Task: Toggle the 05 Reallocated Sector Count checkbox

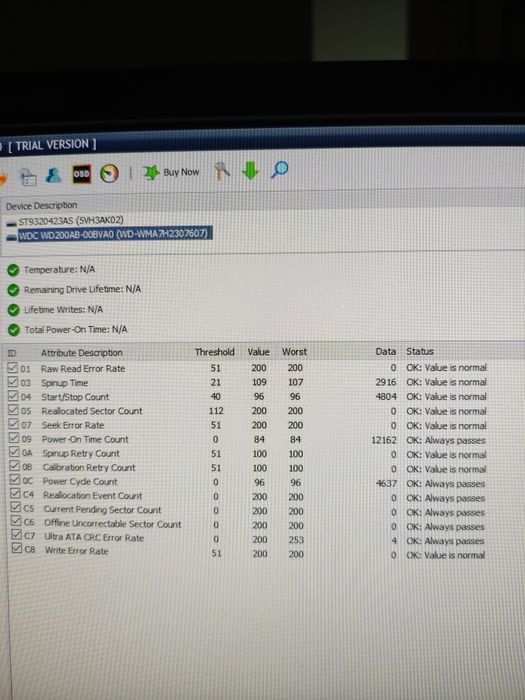Action: [x=14, y=411]
